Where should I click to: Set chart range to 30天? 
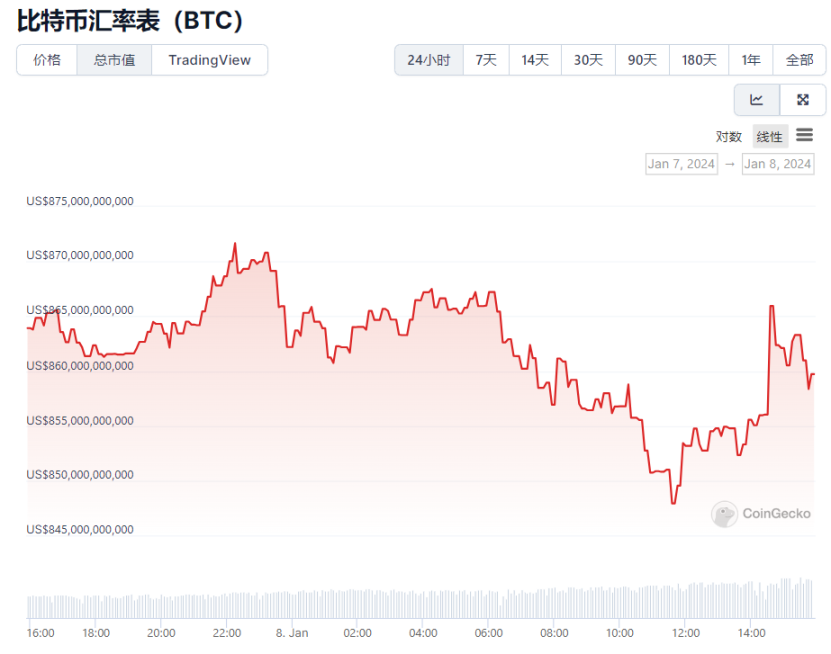tap(588, 60)
